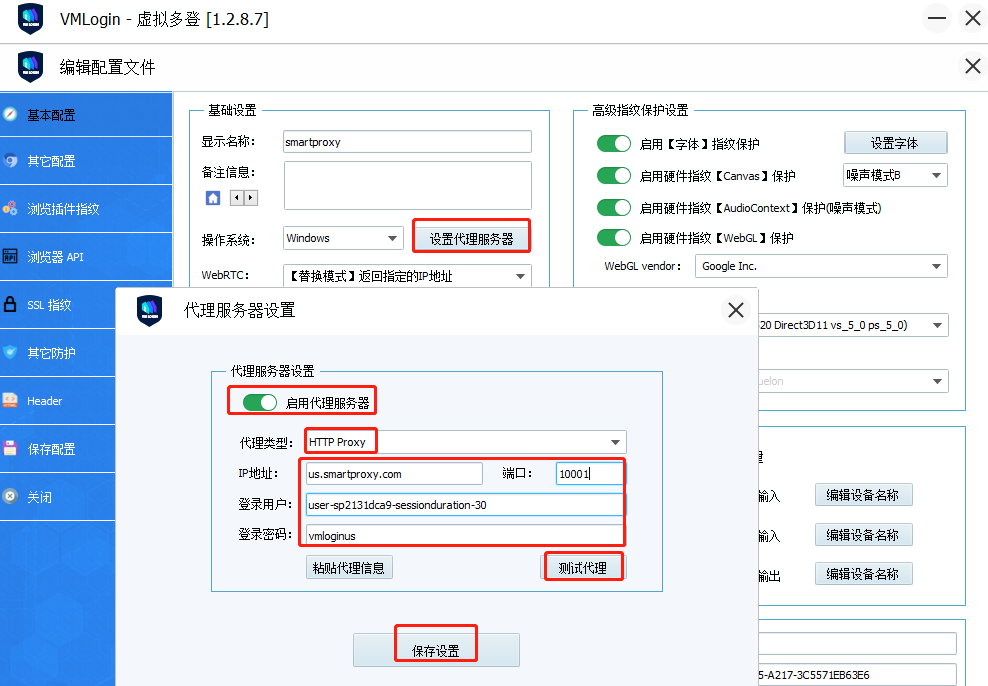The height and width of the screenshot is (686, 988).
Task: Toggle the hardware fingerprint 【Canvas】 protection switch
Action: [614, 176]
